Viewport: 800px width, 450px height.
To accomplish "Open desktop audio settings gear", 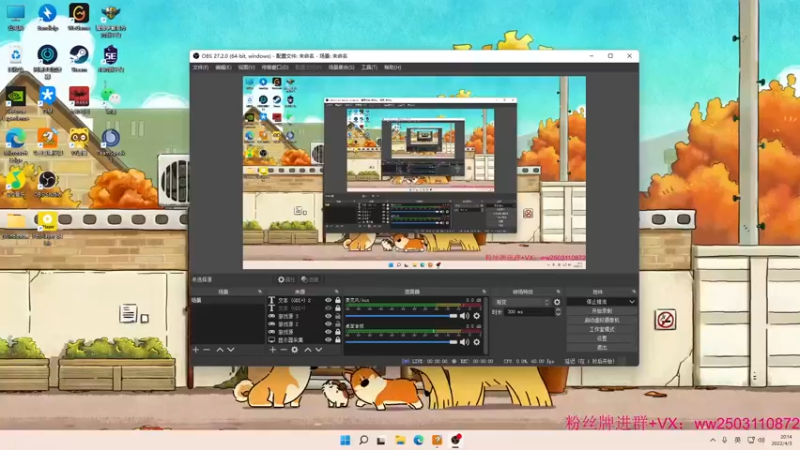I will point(477,342).
